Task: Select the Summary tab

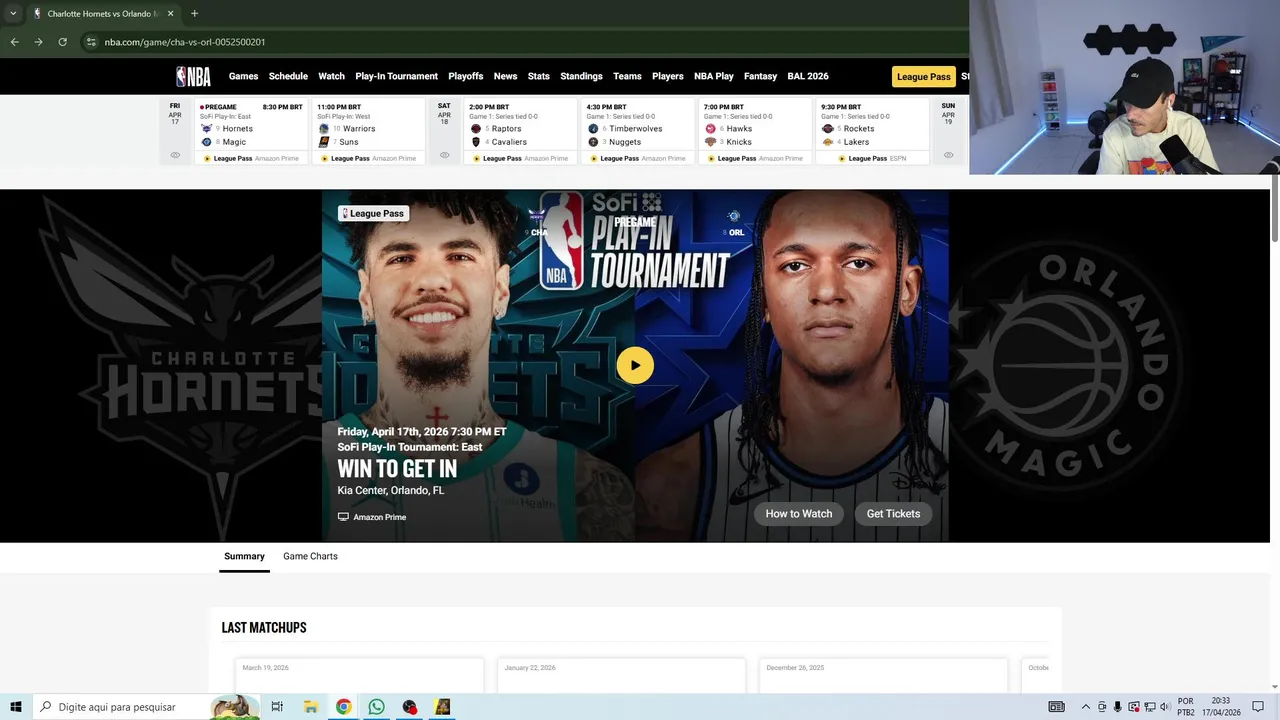Action: click(244, 556)
